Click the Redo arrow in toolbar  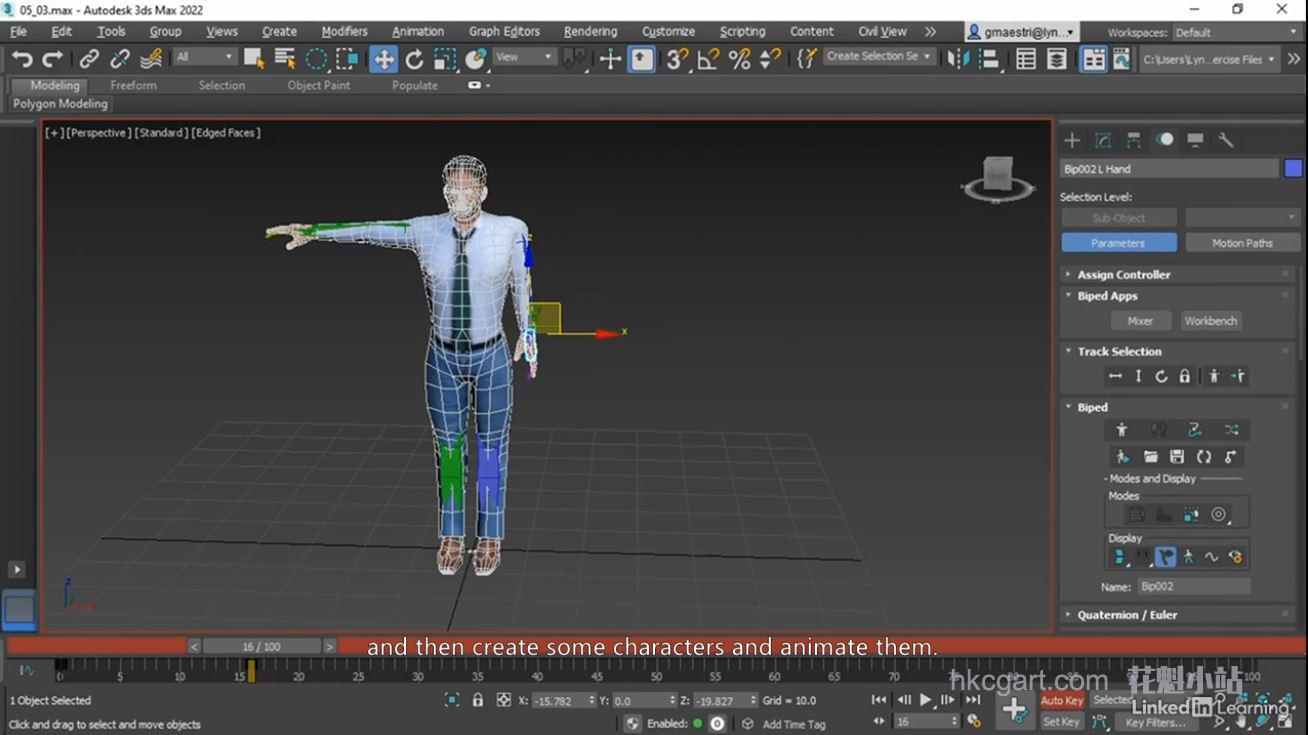53,59
